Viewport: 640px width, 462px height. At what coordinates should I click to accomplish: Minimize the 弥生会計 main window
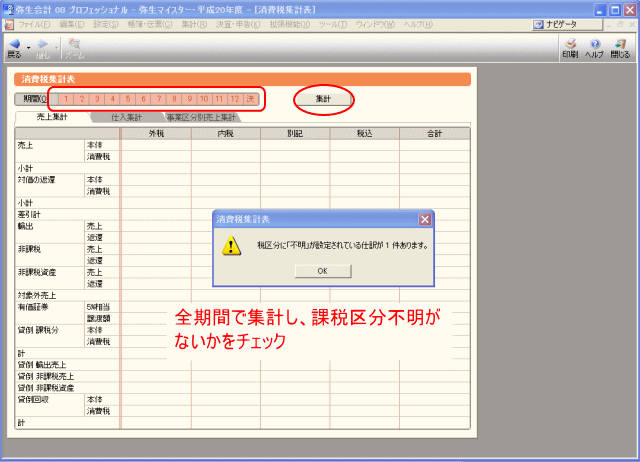pos(600,10)
